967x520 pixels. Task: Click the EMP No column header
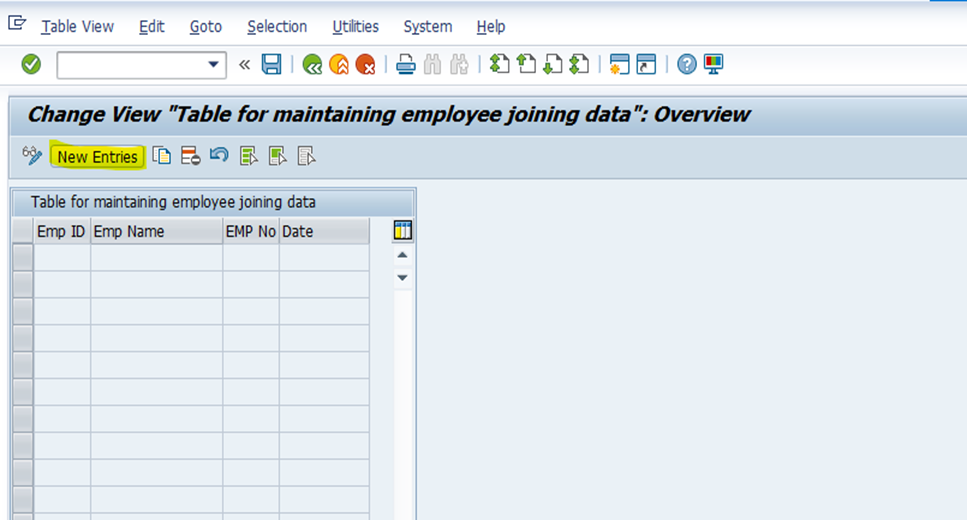[251, 231]
